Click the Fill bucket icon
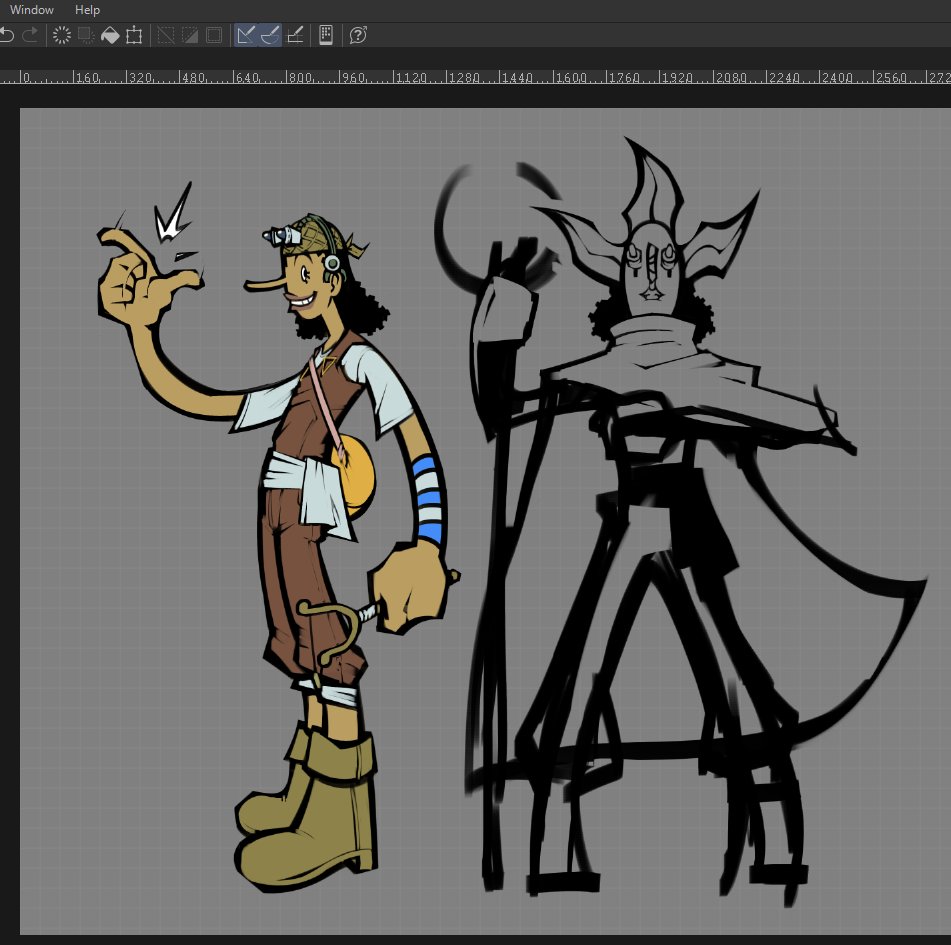Screen dimensions: 951x945 click(110, 35)
